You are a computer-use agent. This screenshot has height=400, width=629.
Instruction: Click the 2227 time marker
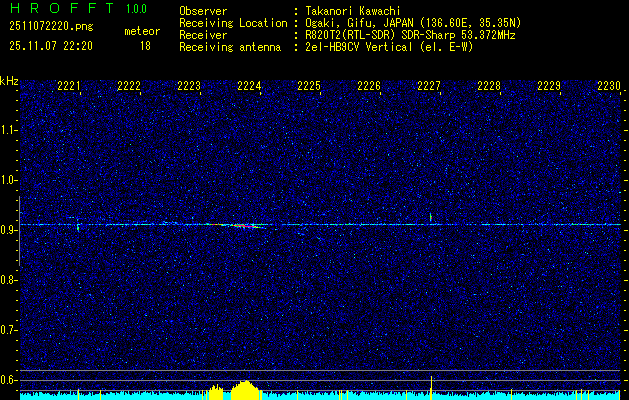429,85
